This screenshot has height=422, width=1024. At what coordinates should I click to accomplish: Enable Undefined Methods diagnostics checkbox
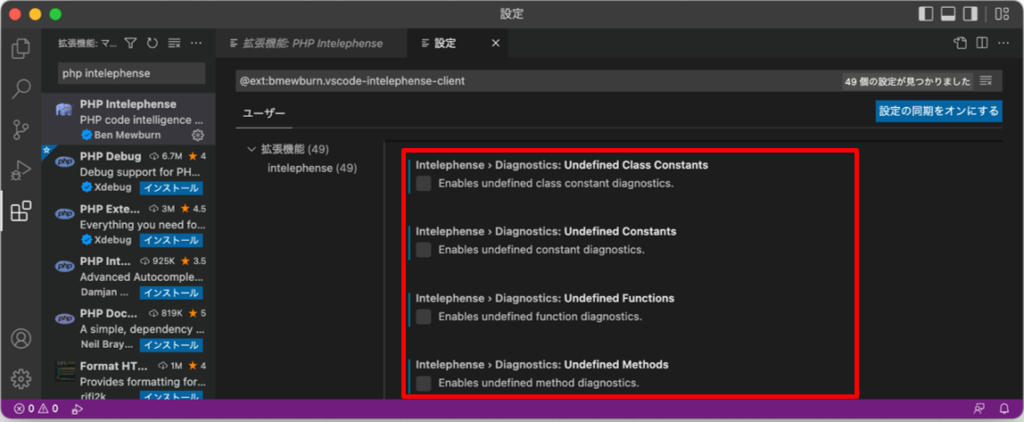point(423,383)
